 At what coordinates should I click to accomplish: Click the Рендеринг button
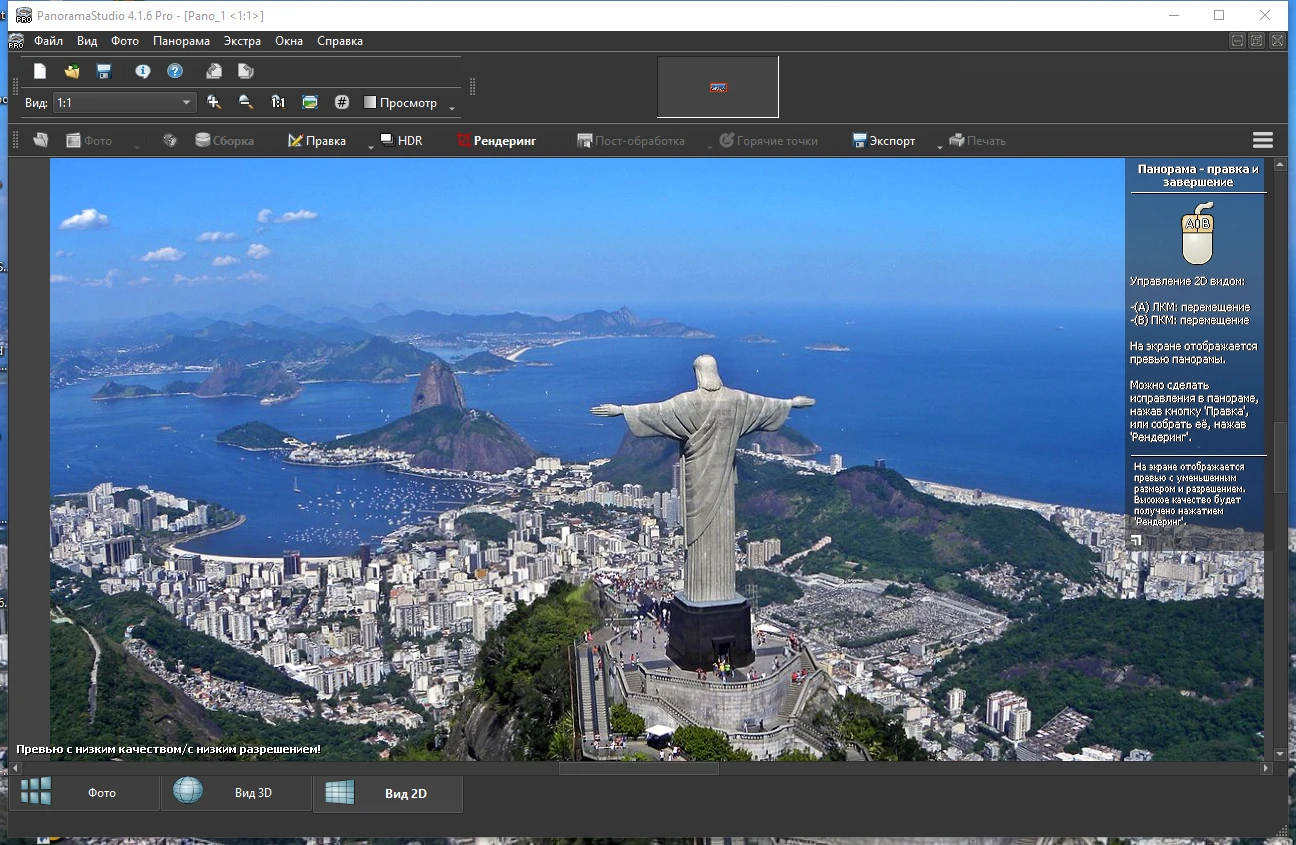click(496, 141)
